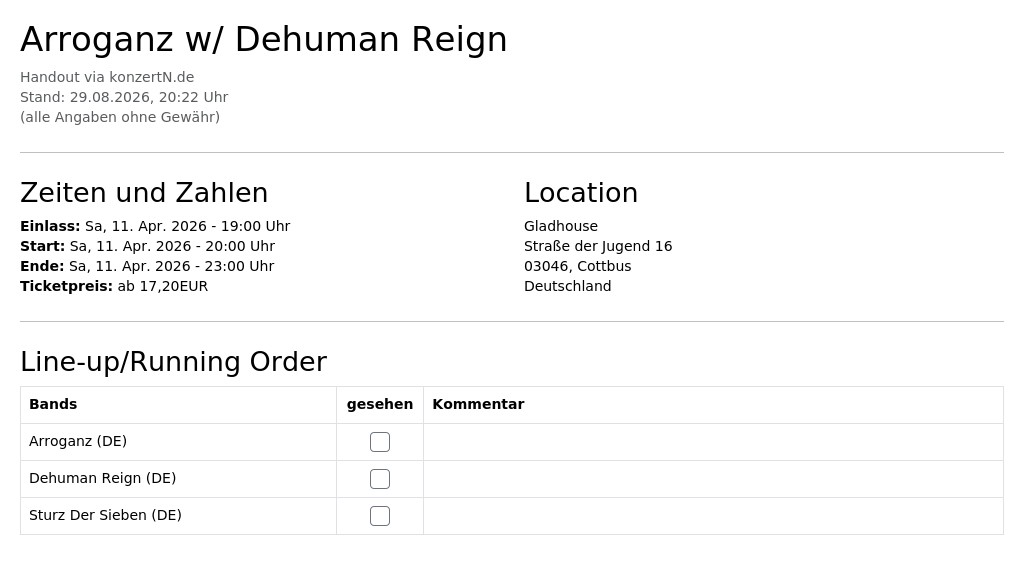1024x571 pixels.
Task: Click the Kommentar cell for Arroganz (DE)
Action: tap(713, 442)
